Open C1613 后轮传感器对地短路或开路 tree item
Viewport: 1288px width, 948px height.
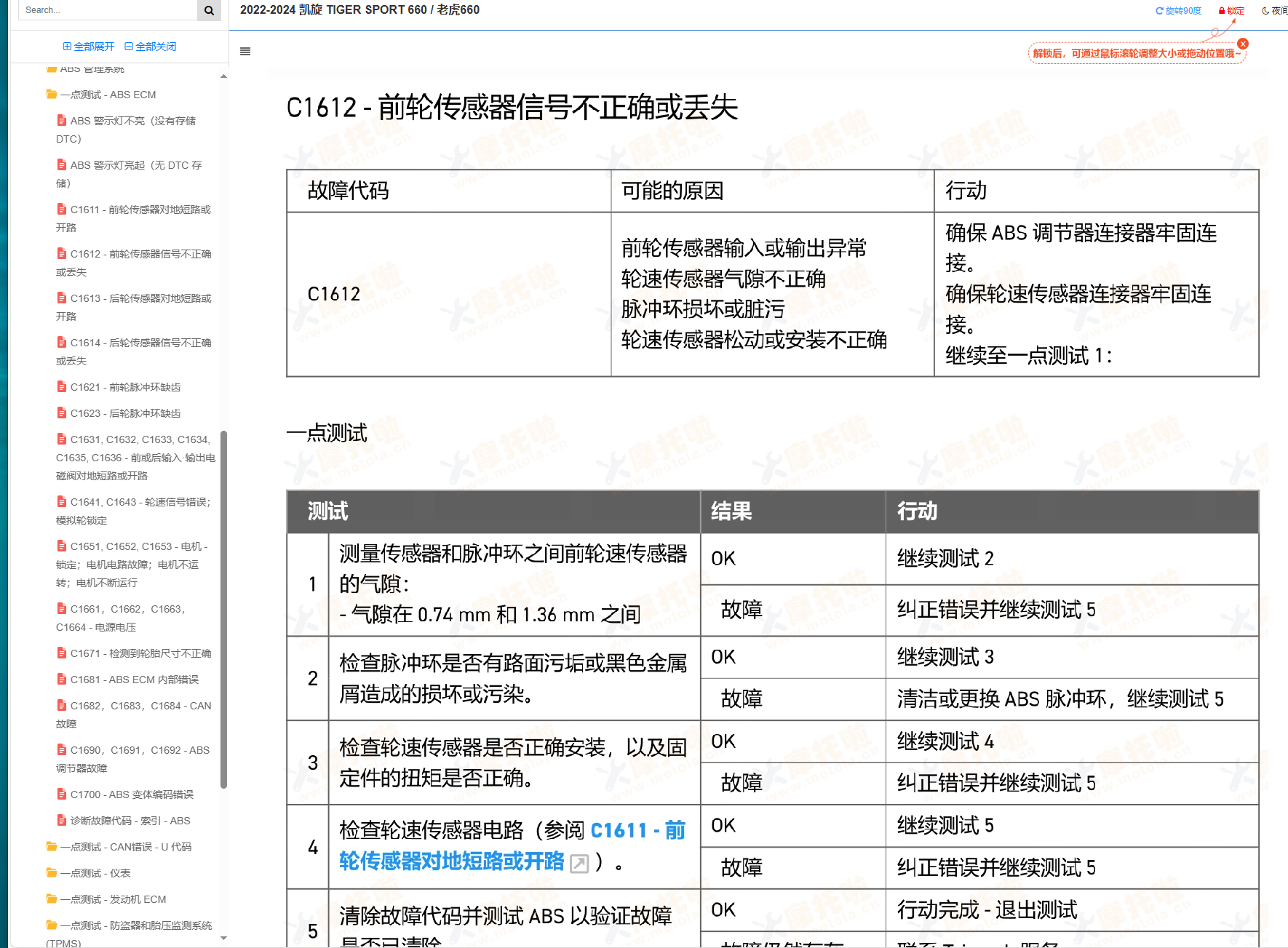[x=134, y=307]
